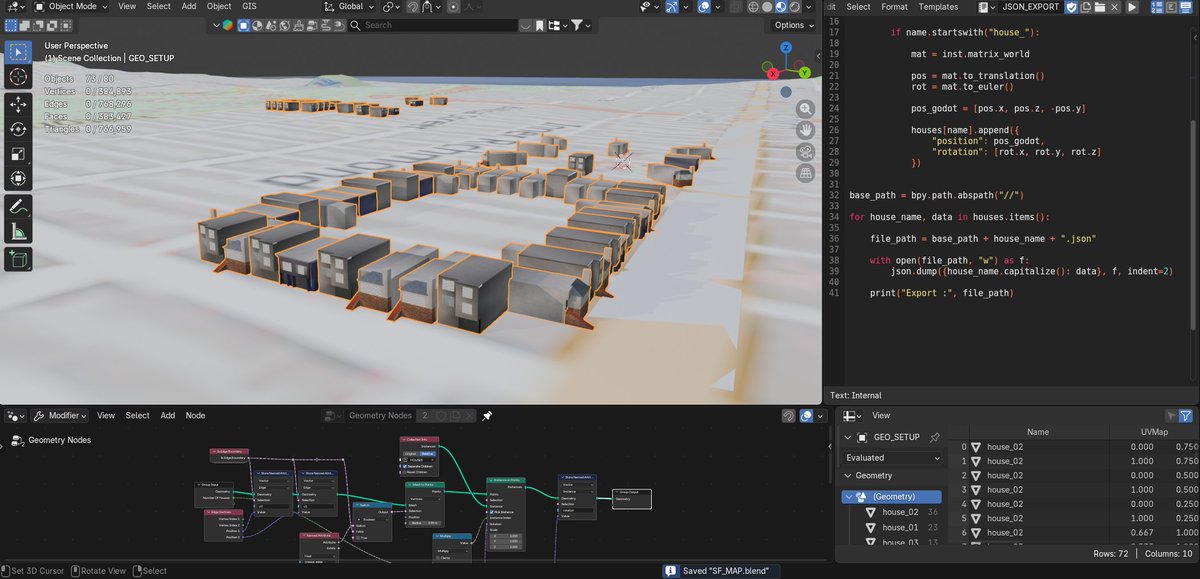This screenshot has width=1200, height=579.
Task: Click the viewport pan hand icon
Action: tap(805, 130)
